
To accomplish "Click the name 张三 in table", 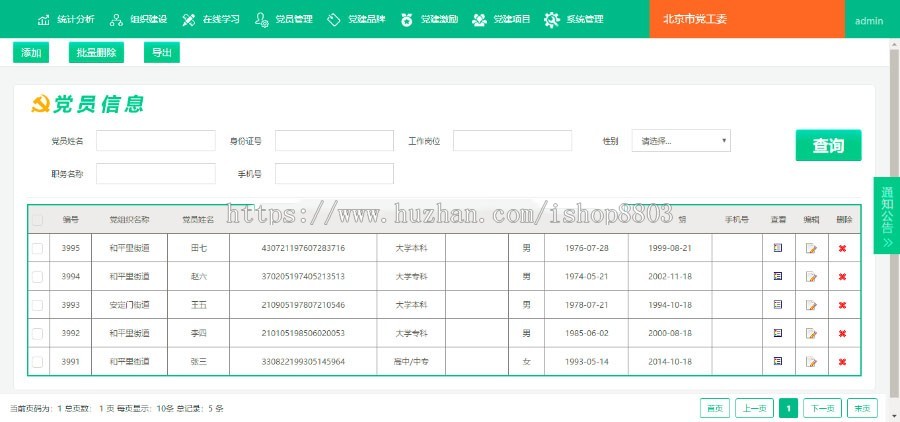I will click(199, 362).
